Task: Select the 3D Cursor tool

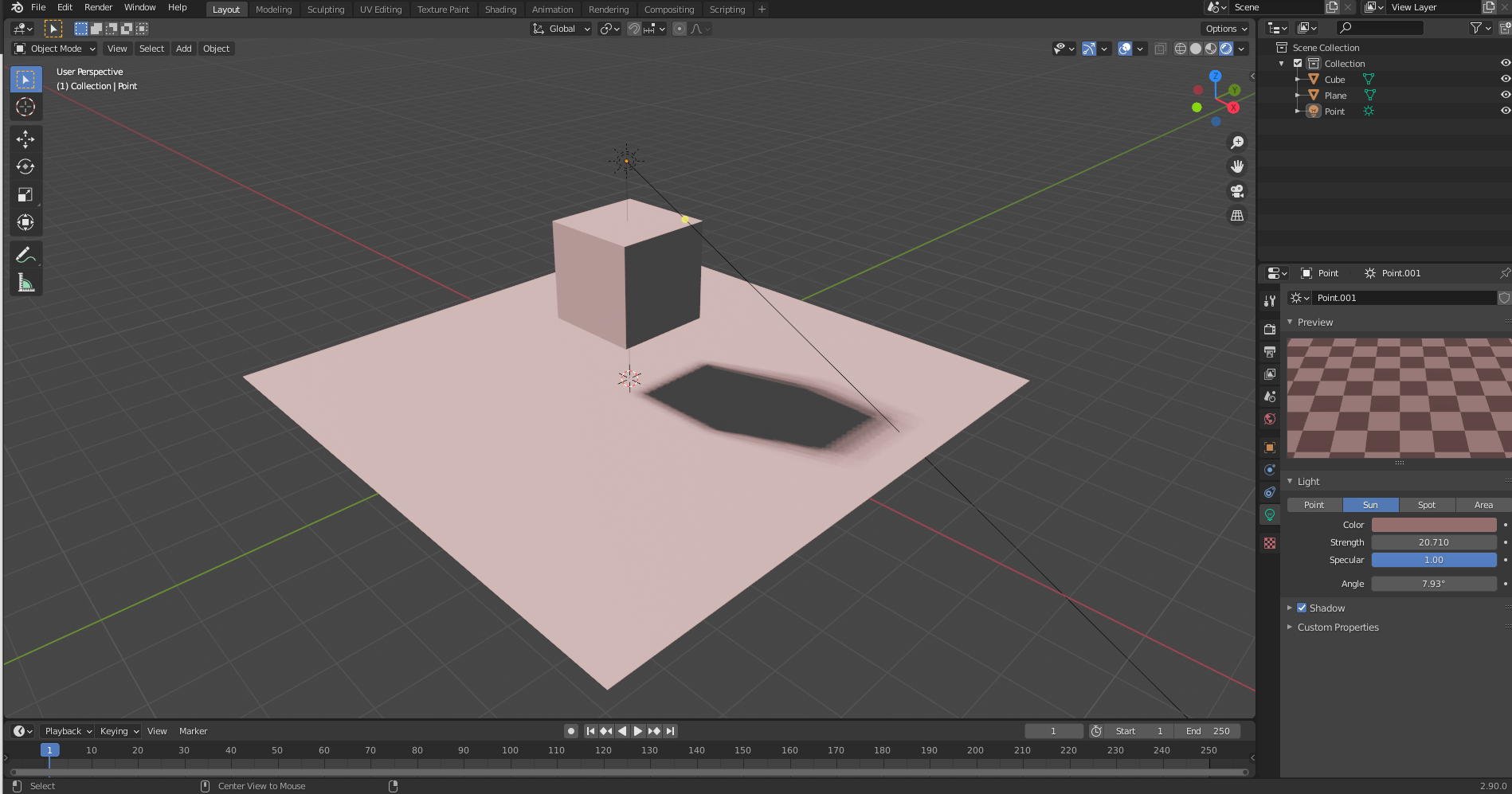Action: [x=25, y=107]
